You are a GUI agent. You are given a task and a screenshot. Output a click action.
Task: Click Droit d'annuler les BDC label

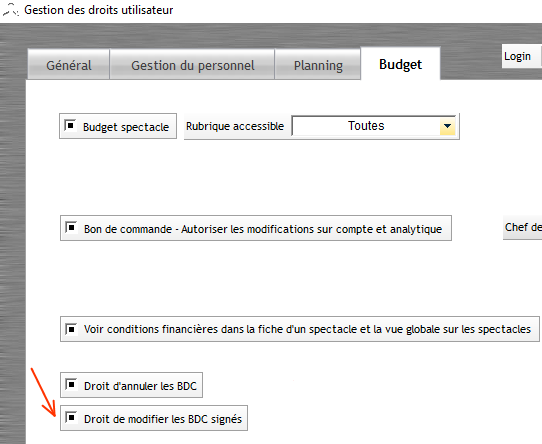click(x=140, y=386)
